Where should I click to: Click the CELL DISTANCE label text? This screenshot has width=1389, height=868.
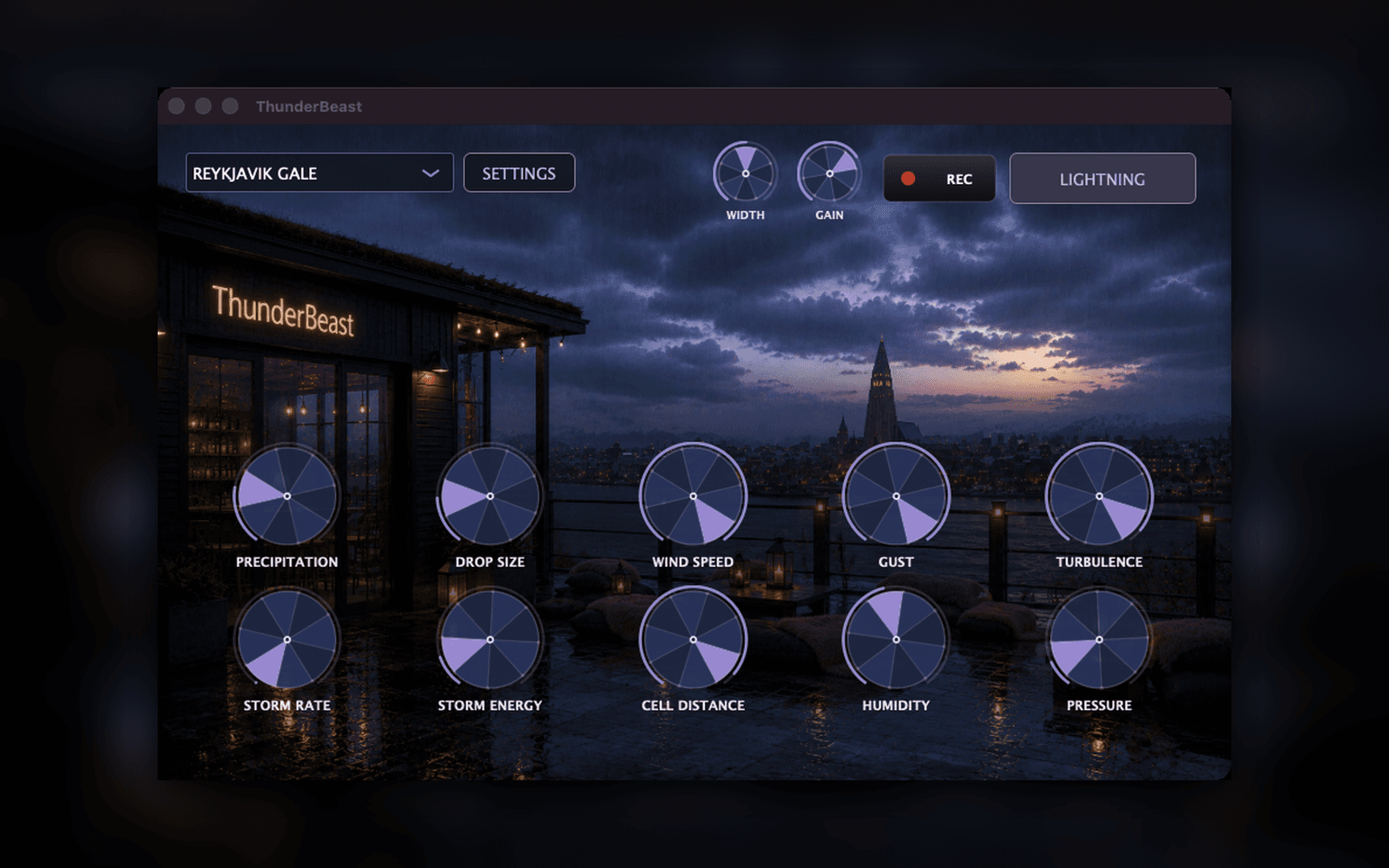[693, 706]
